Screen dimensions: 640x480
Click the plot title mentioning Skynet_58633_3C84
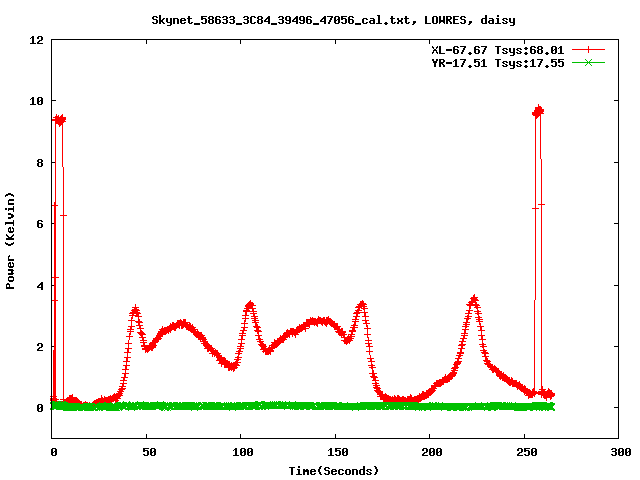click(x=333, y=20)
